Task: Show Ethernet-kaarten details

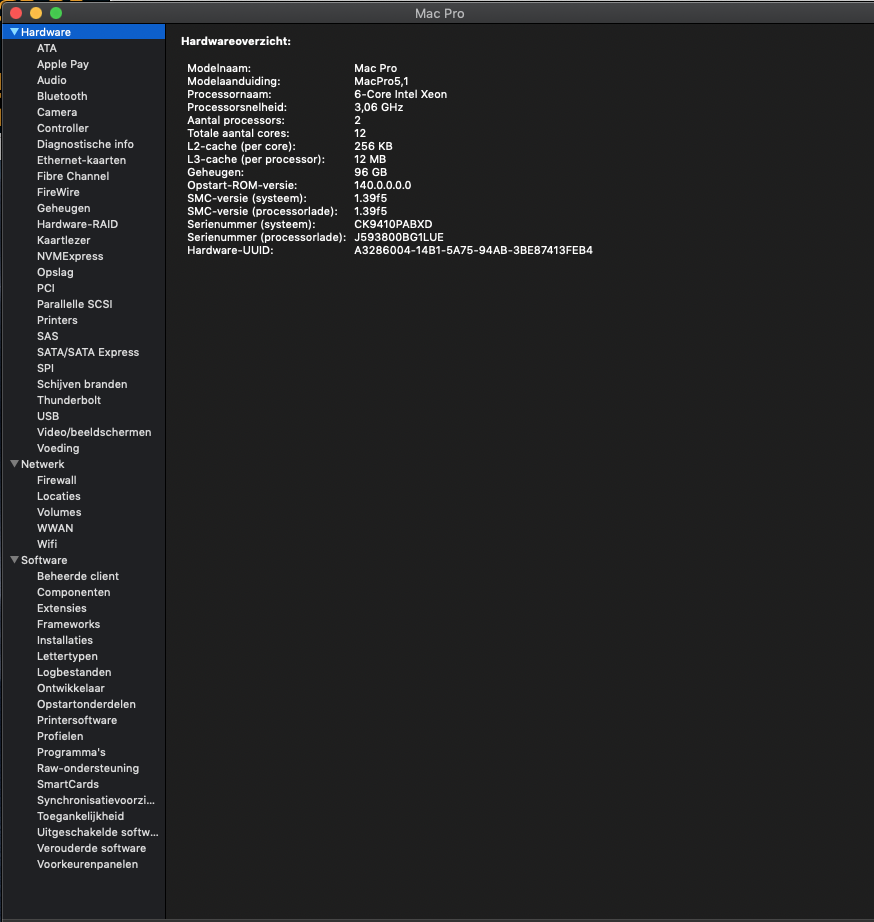Action: (x=81, y=160)
